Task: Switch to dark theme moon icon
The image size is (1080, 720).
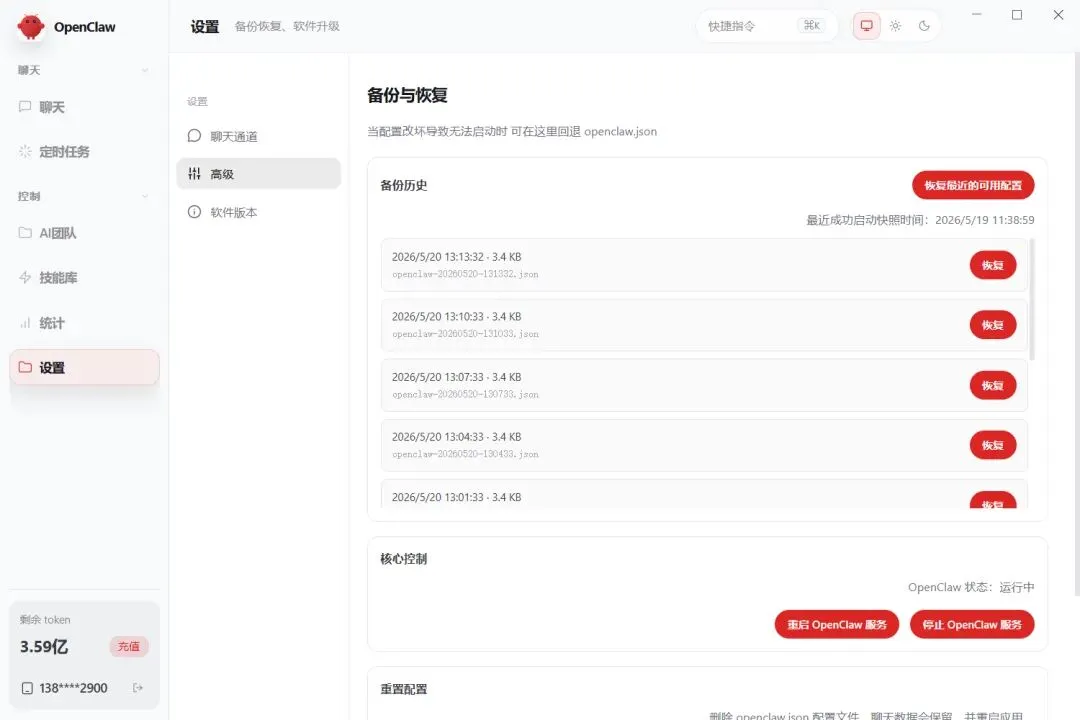Action: 924,26
